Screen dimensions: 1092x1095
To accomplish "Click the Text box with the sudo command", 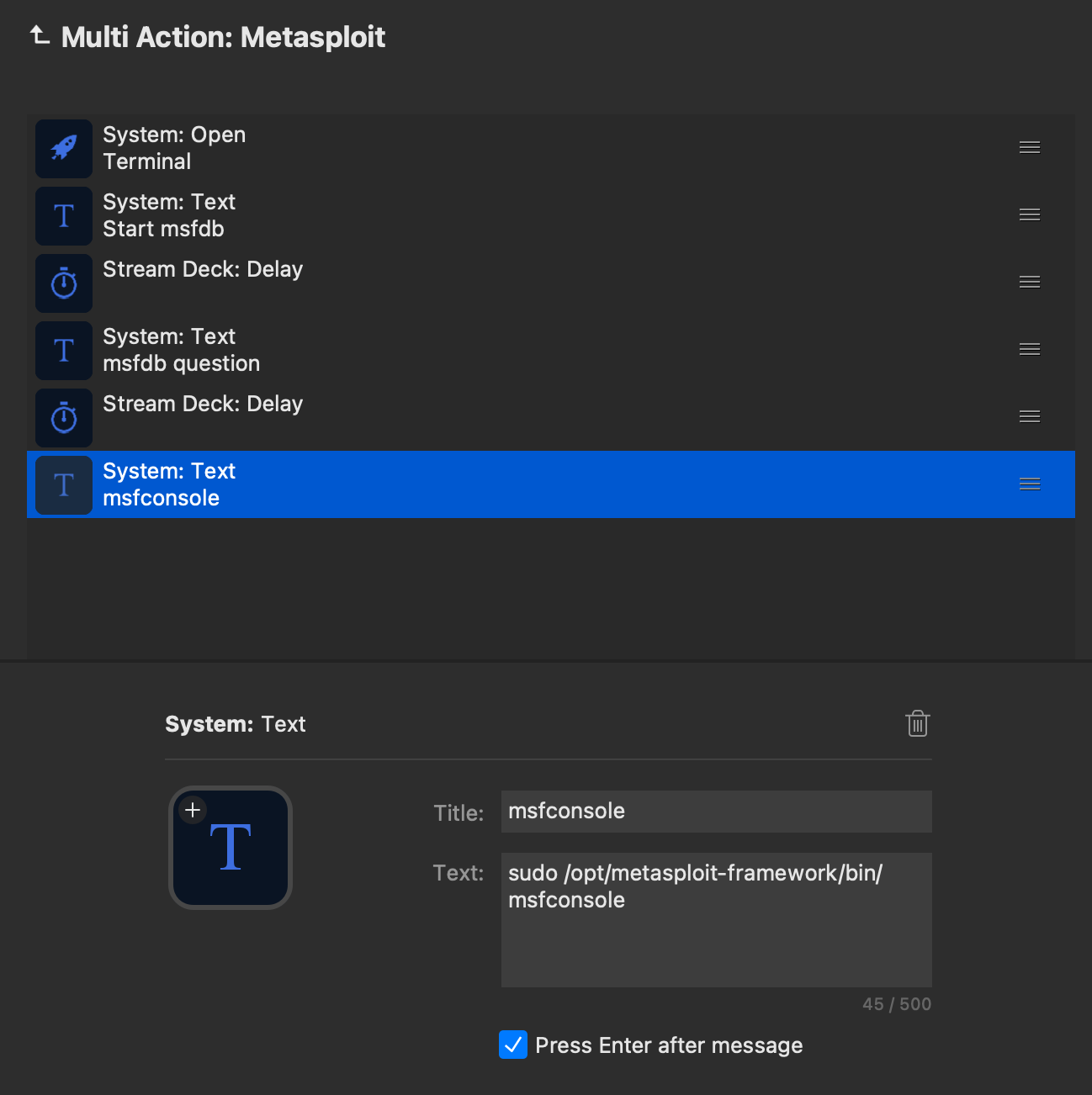I will point(716,919).
